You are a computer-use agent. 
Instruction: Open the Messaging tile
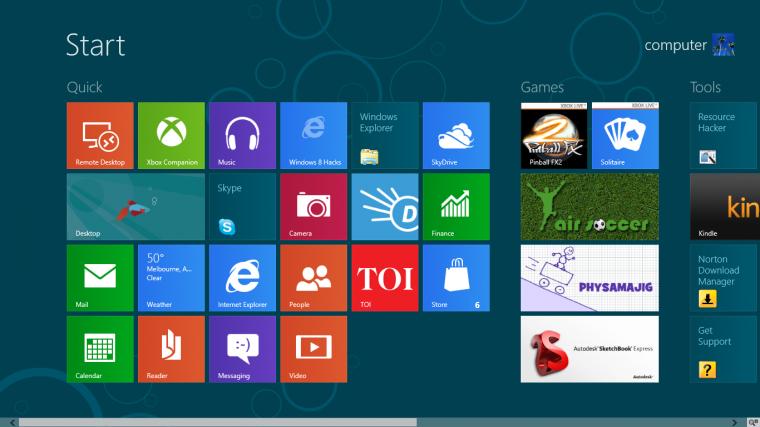[x=242, y=349]
